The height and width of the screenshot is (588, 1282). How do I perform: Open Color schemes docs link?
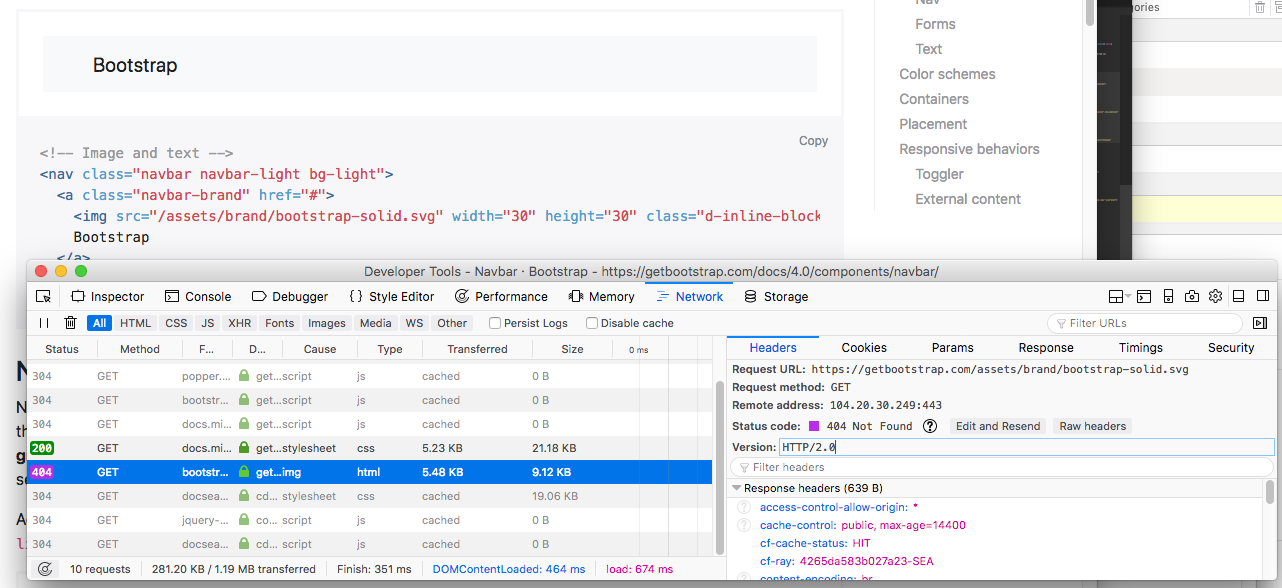point(947,74)
